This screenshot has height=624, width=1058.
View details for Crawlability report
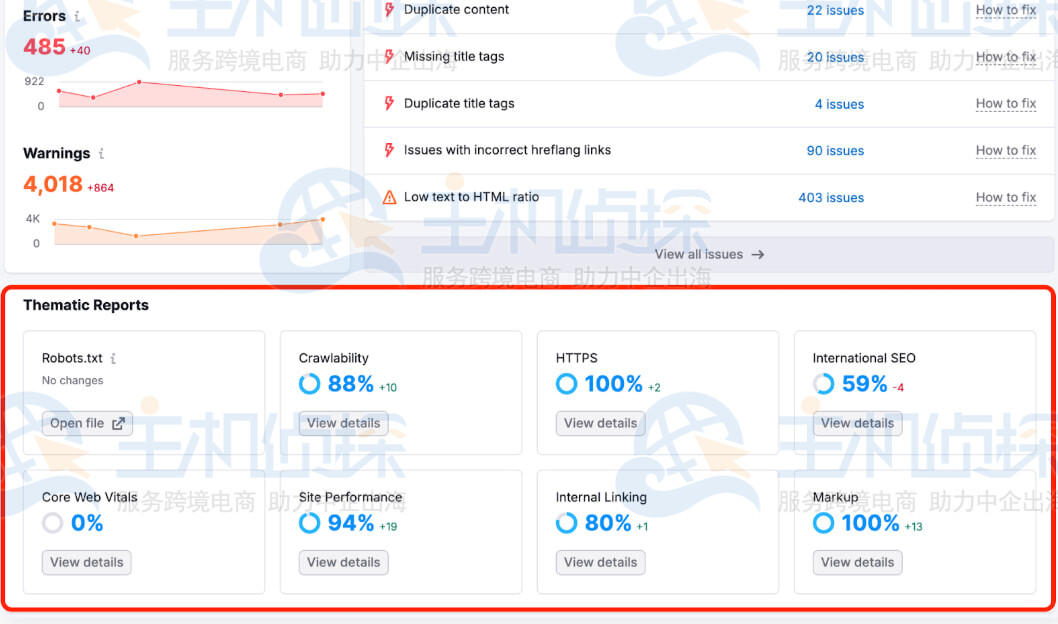tap(343, 423)
